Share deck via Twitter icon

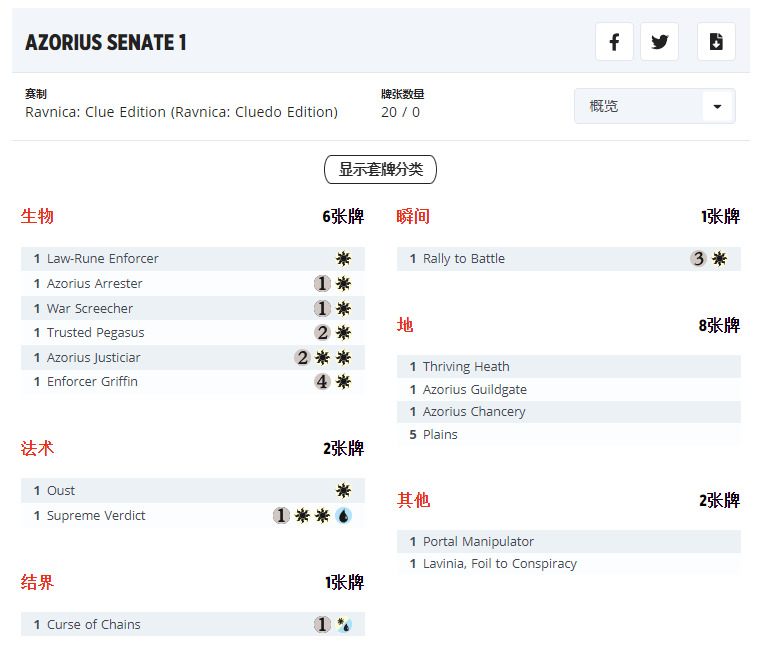pyautogui.click(x=659, y=42)
